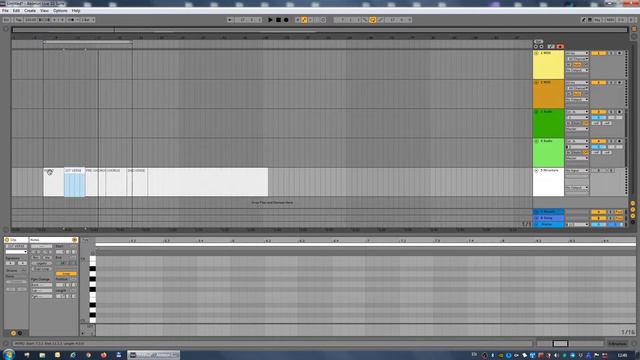Fold the 3 Audio track
This screenshot has width=640, height=360.
click(536, 112)
